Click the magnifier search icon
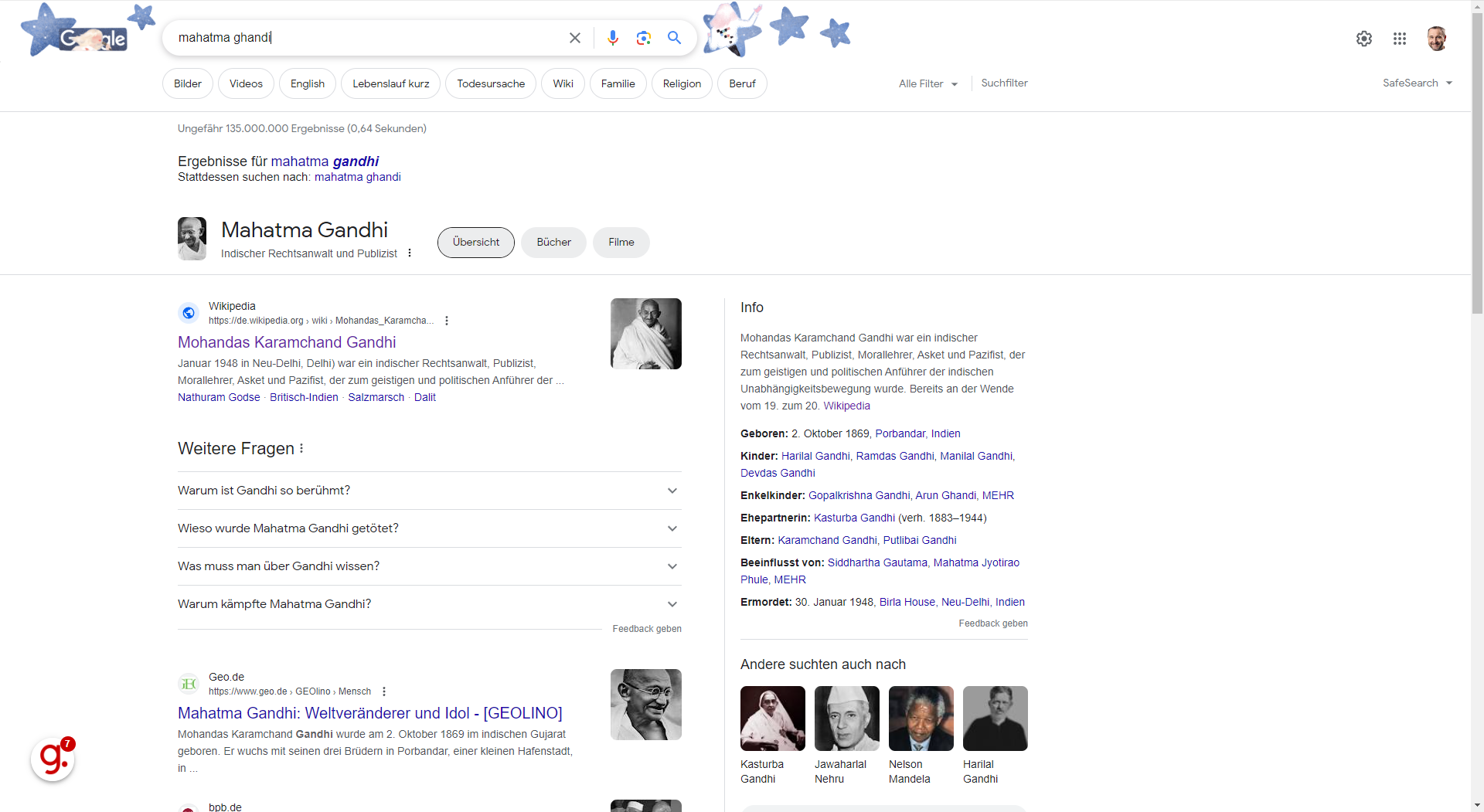Screen dimensions: 1484x812 pos(675,38)
